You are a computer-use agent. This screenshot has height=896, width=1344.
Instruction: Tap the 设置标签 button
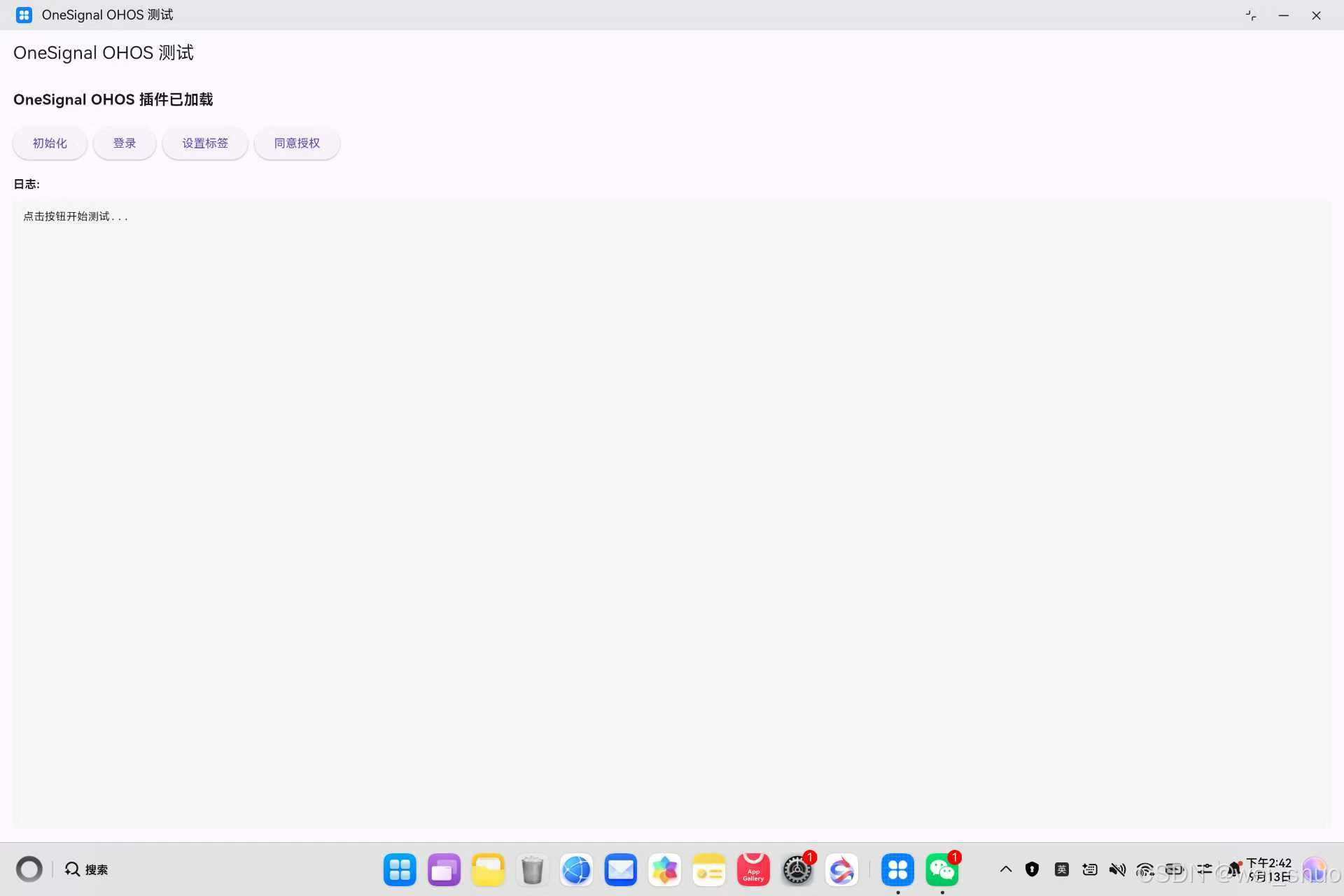point(205,143)
